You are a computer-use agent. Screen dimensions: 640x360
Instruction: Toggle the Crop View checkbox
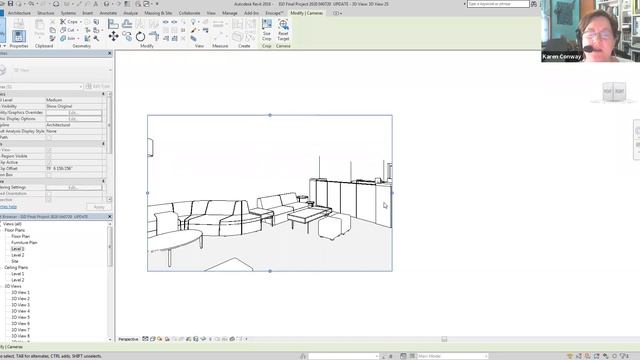point(49,150)
